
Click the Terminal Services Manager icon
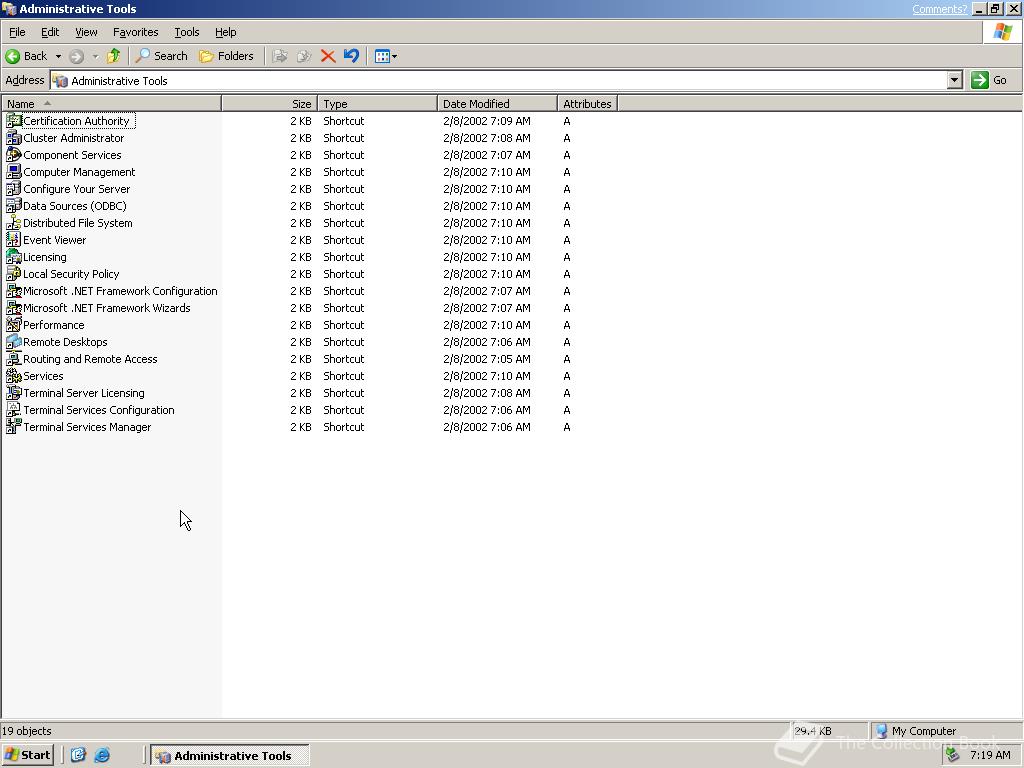pos(14,426)
